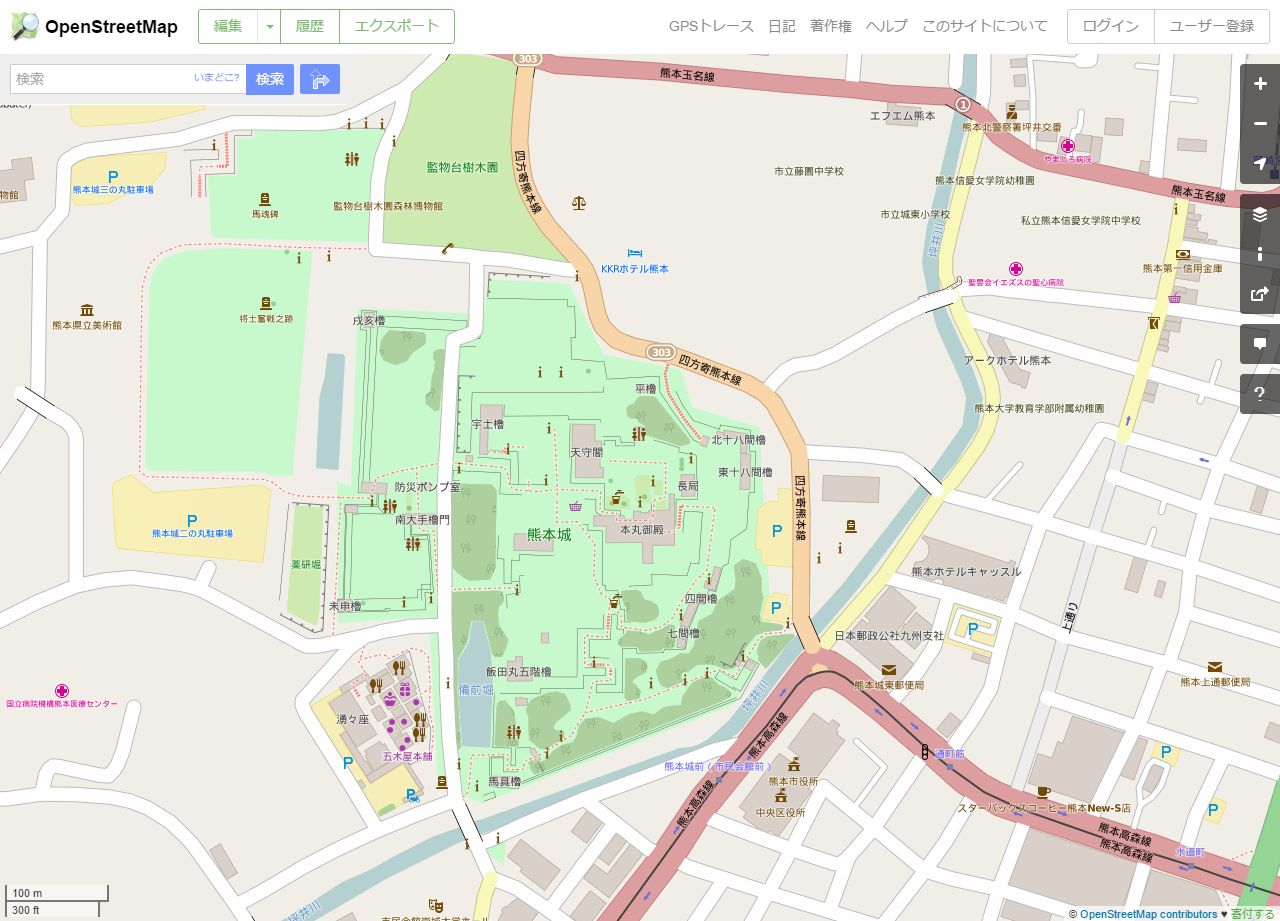
Task: Click the cafe icon above スターバックスコーヒー
Action: point(1043,792)
